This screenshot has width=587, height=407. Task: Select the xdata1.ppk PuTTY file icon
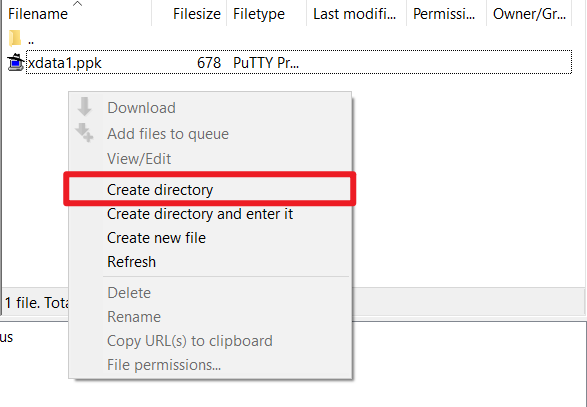pos(16,63)
